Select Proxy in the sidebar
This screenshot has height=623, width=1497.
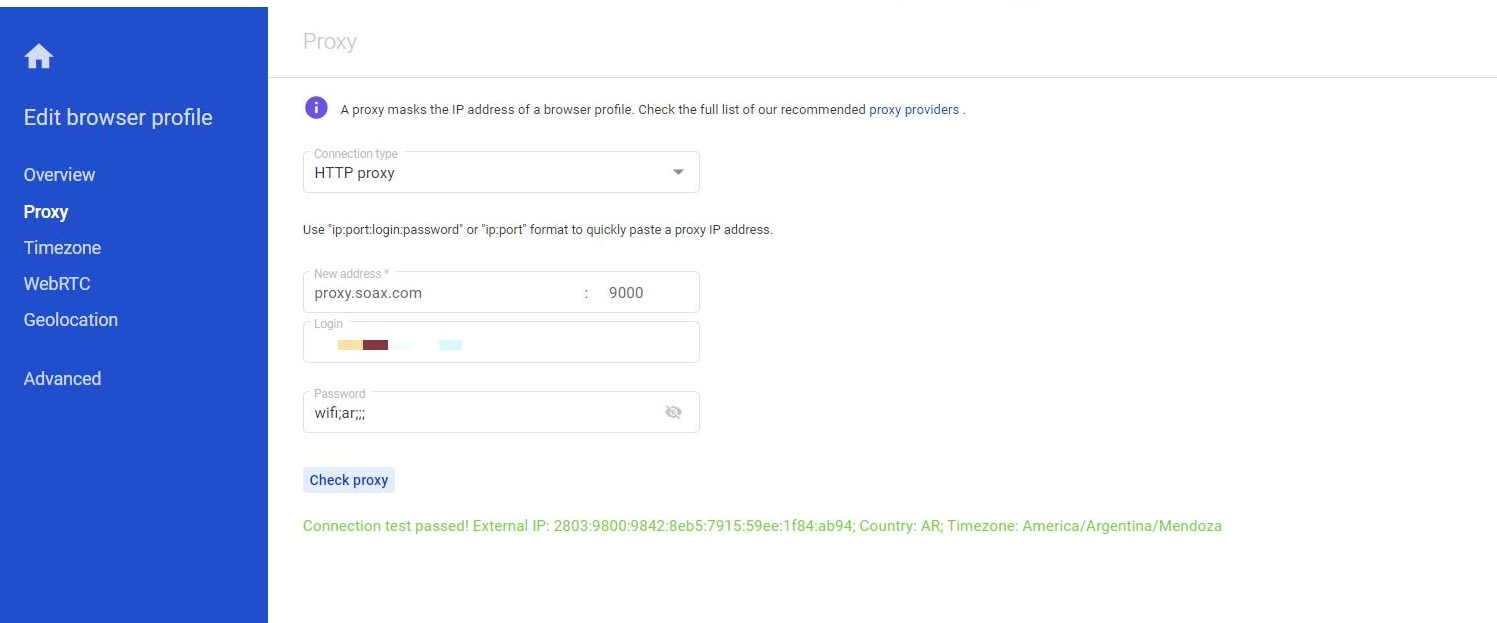(x=46, y=212)
